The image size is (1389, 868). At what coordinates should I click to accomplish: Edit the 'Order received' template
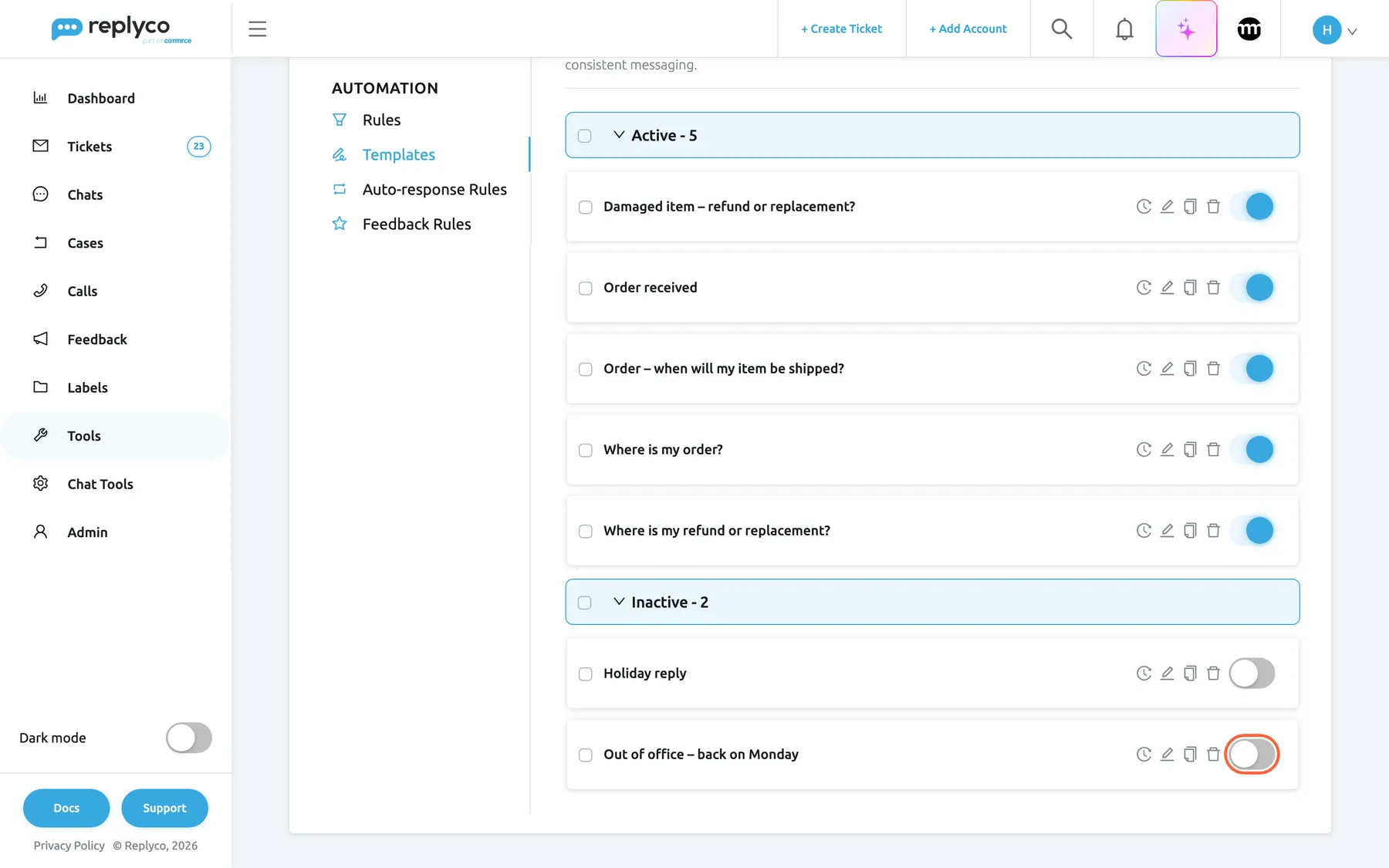pyautogui.click(x=1167, y=287)
